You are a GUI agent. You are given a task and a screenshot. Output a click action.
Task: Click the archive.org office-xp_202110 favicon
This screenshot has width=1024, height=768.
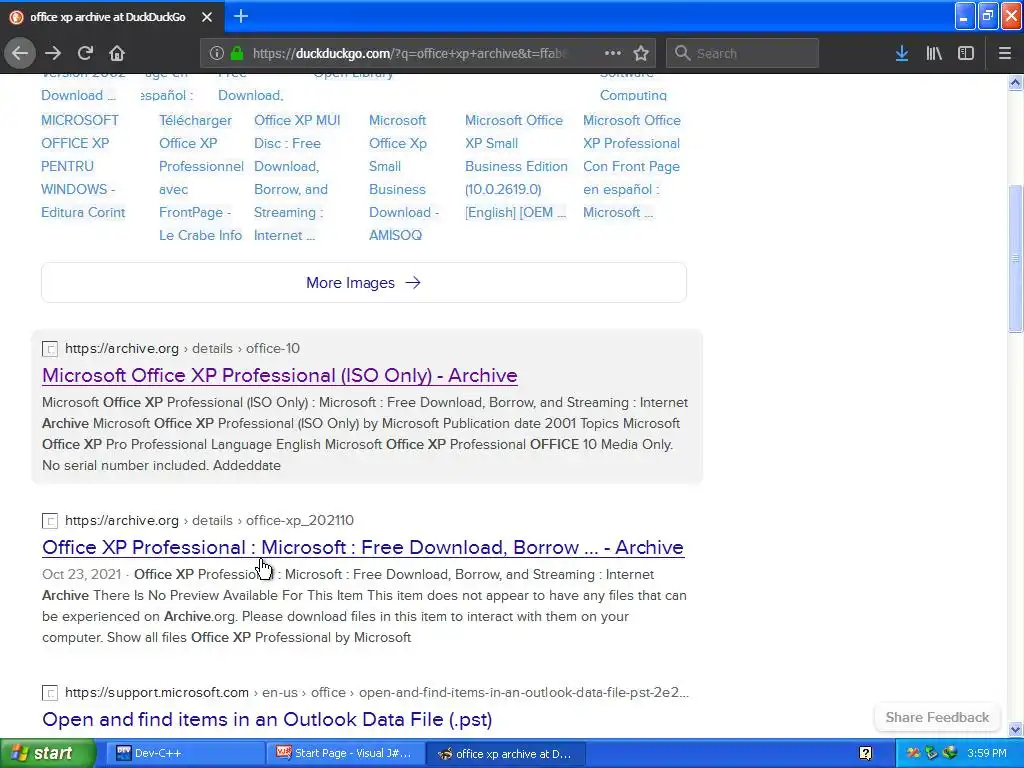tap(50, 520)
